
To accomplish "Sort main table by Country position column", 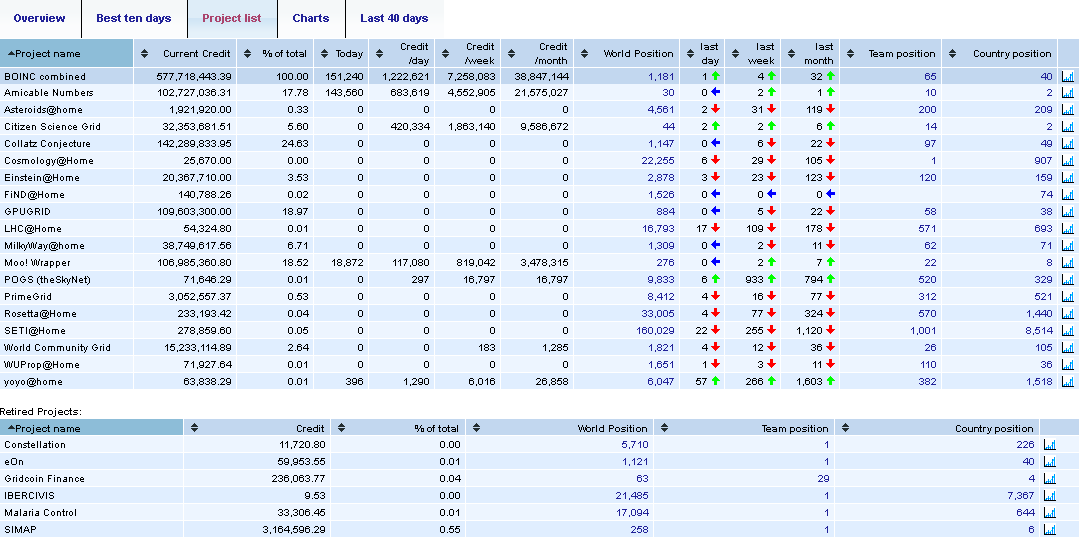I will point(1000,54).
